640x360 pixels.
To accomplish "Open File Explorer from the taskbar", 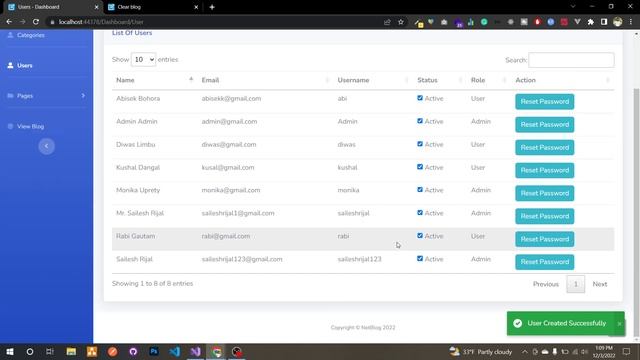I will [x=71, y=351].
